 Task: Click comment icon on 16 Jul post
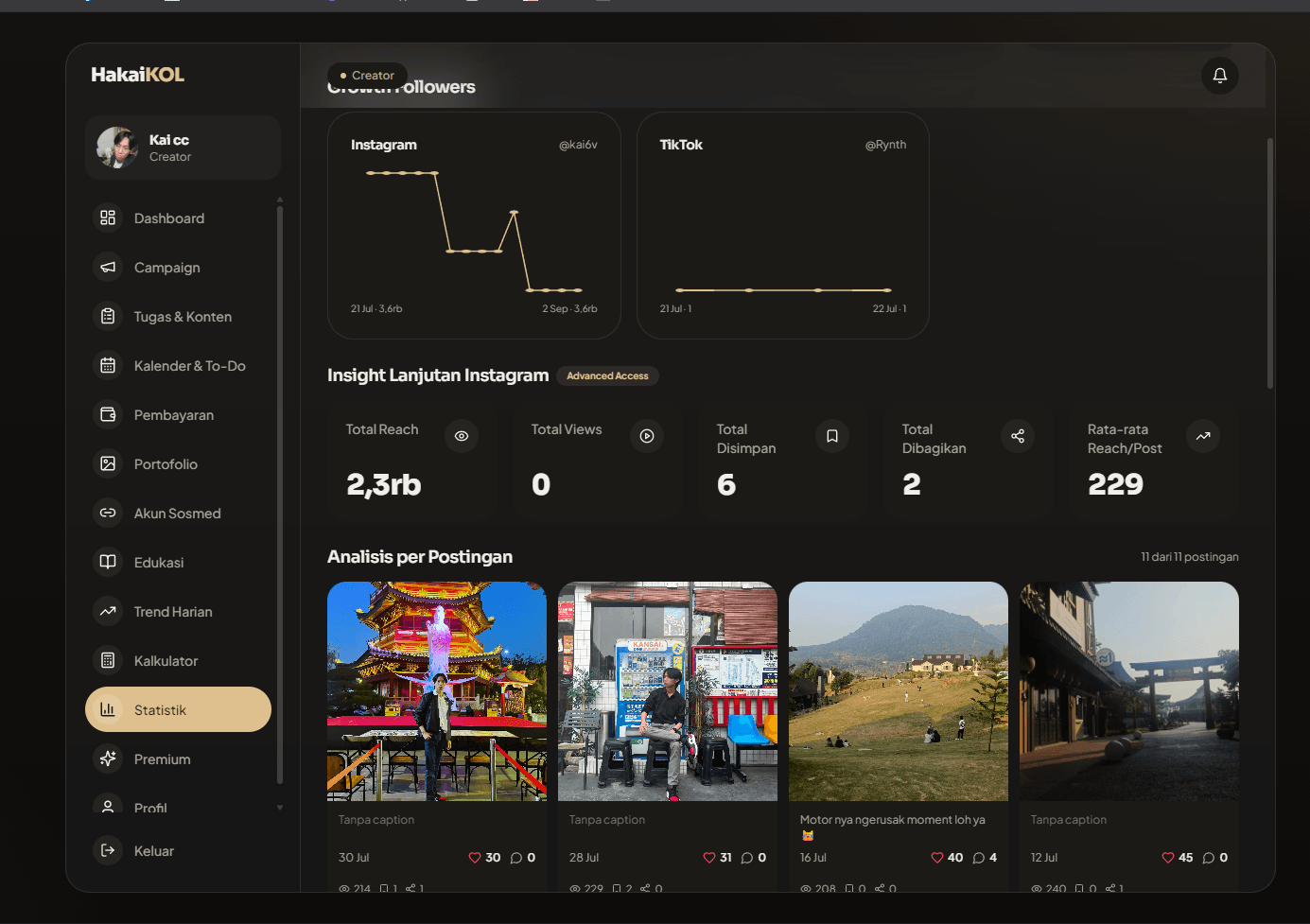pos(978,858)
